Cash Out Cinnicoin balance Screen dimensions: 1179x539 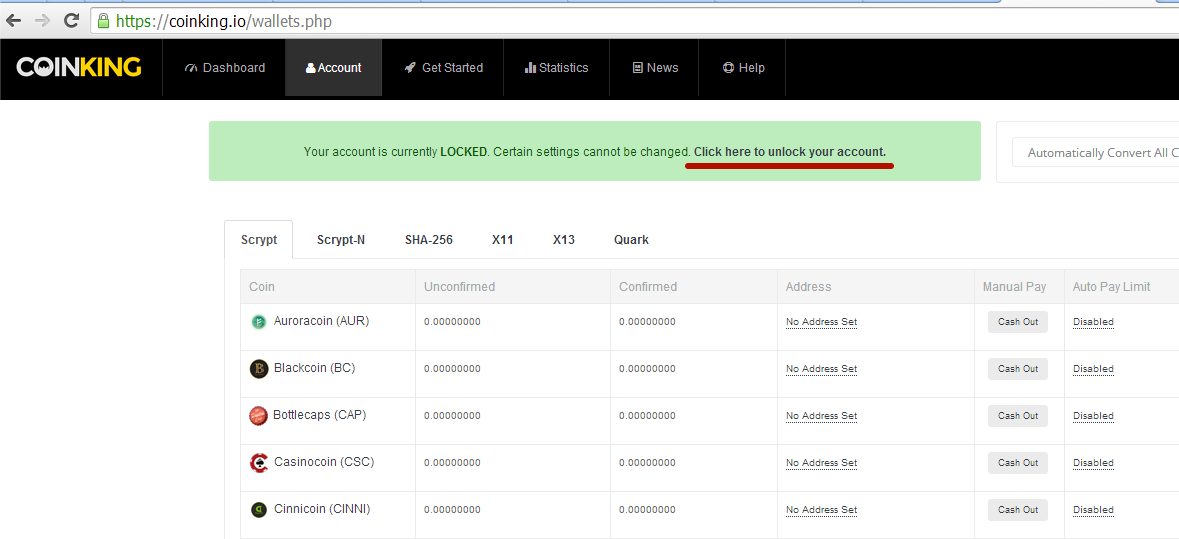[x=1017, y=510]
